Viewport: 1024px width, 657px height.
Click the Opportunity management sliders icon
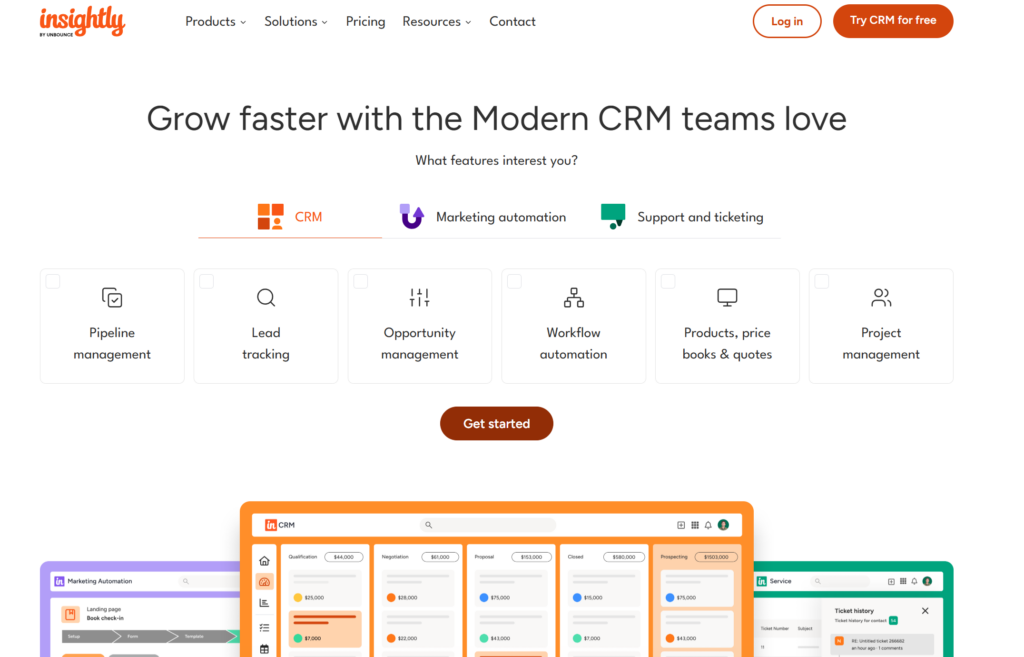tap(419, 298)
